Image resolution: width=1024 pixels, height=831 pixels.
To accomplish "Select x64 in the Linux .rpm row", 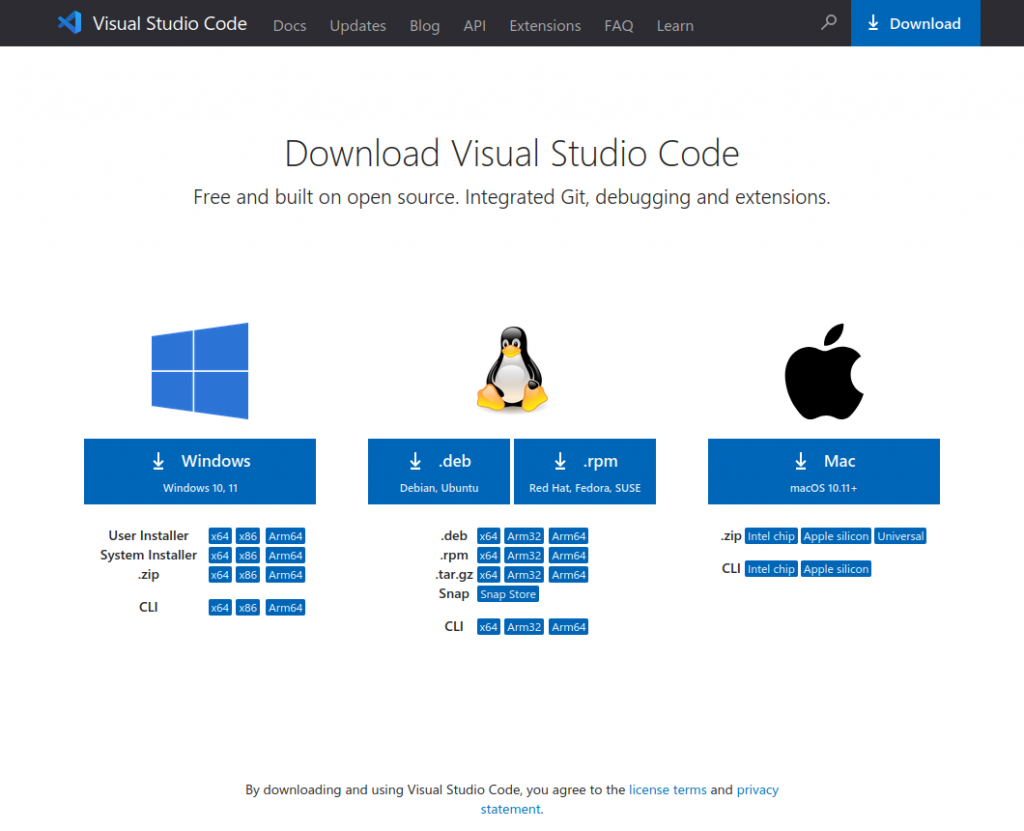I will tap(488, 555).
